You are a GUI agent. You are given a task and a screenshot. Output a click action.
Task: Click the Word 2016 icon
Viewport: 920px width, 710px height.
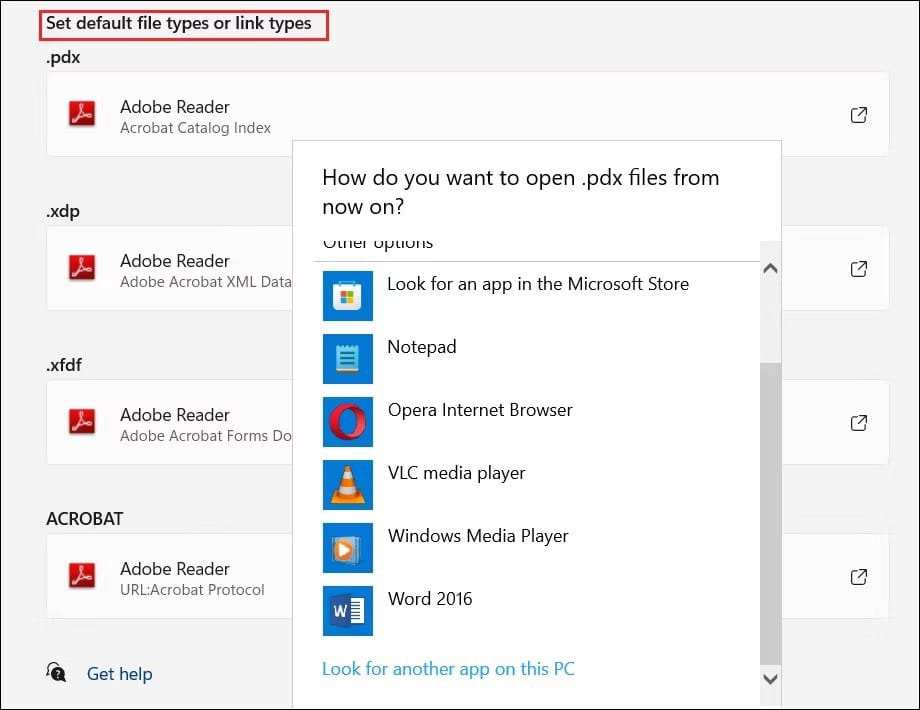point(347,610)
